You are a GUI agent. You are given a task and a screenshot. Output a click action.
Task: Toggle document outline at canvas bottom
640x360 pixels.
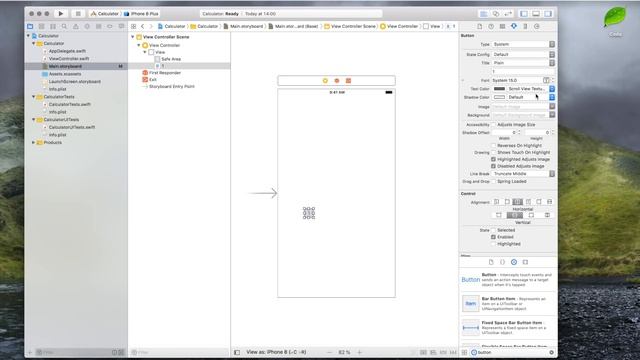tap(237, 352)
